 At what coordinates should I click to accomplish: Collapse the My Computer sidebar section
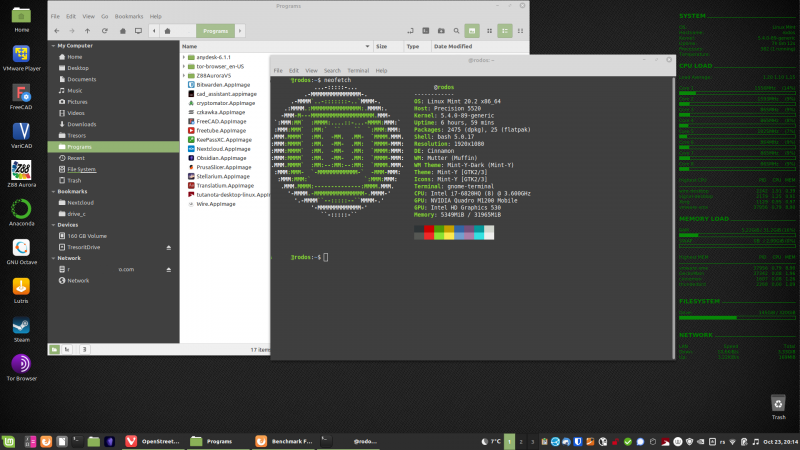53,46
